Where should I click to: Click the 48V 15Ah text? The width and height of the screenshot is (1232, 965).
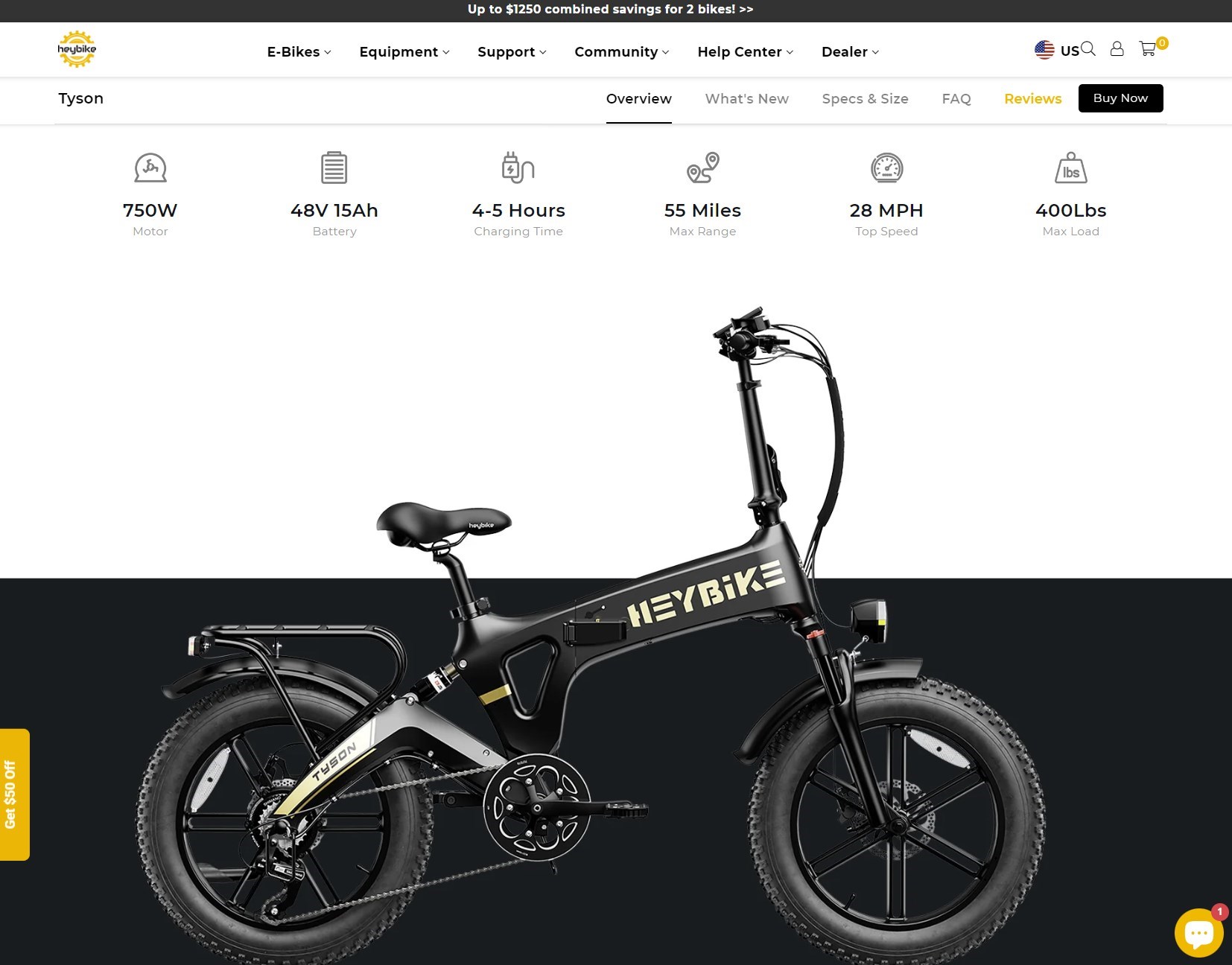click(x=334, y=211)
